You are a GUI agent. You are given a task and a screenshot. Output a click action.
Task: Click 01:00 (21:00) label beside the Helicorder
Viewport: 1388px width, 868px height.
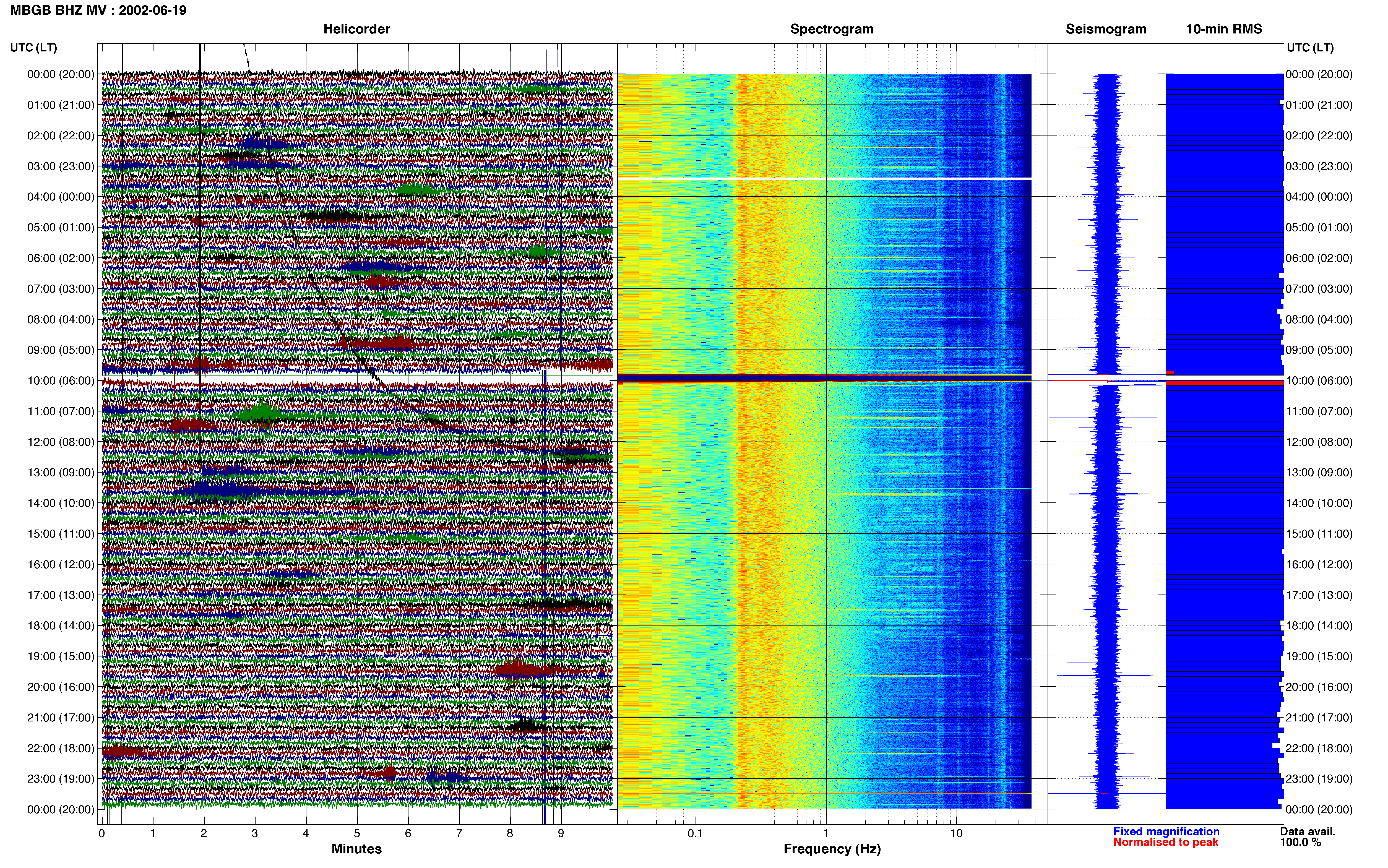(61, 105)
